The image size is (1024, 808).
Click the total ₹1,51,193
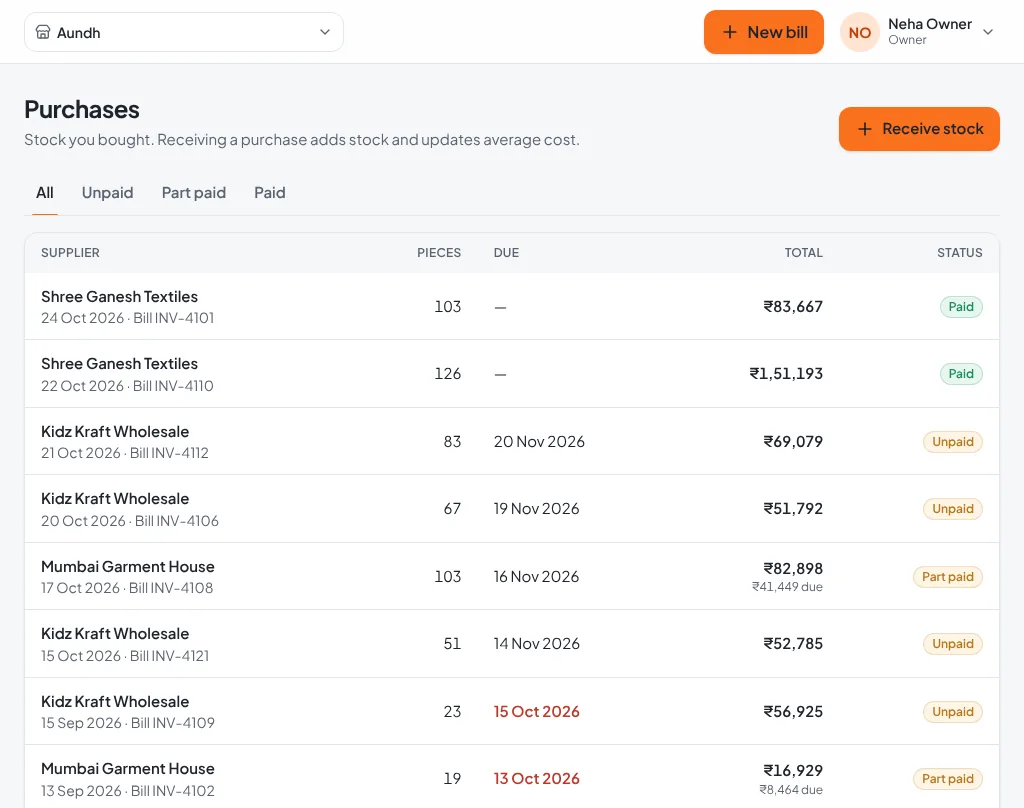(786, 374)
